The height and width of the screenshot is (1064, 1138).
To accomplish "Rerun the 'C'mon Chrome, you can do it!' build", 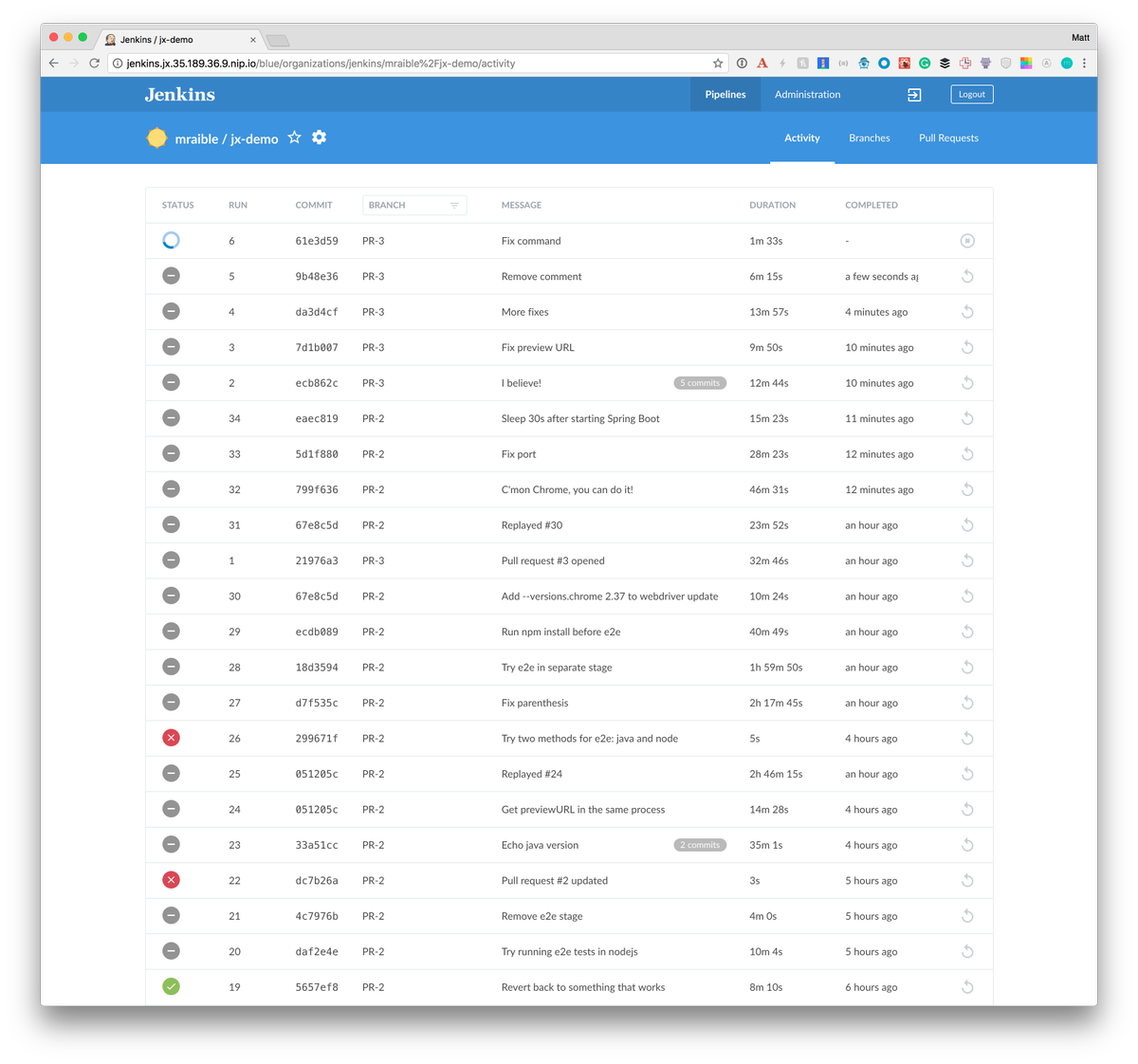I will coord(967,489).
